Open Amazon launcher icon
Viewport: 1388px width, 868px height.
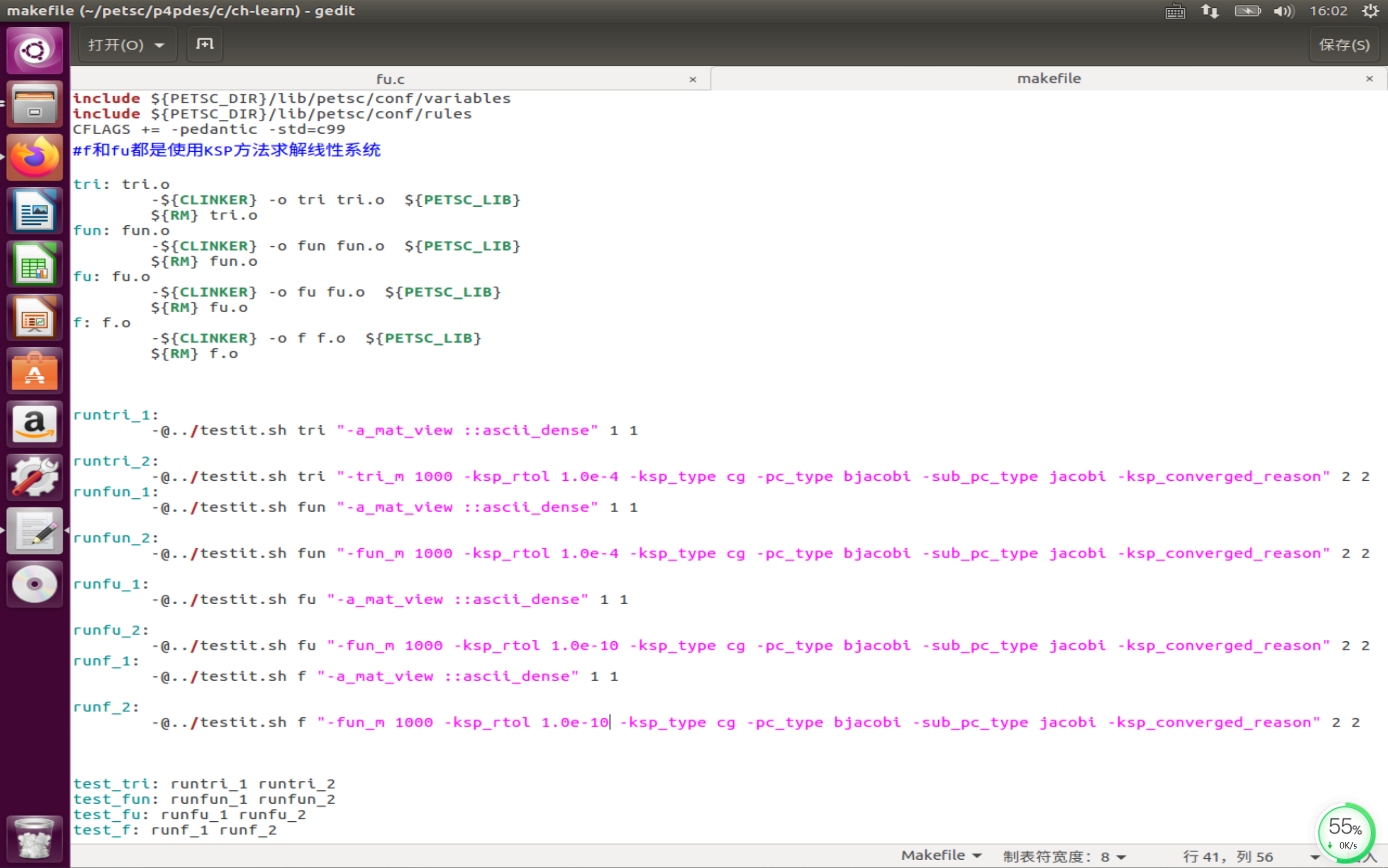(34, 425)
